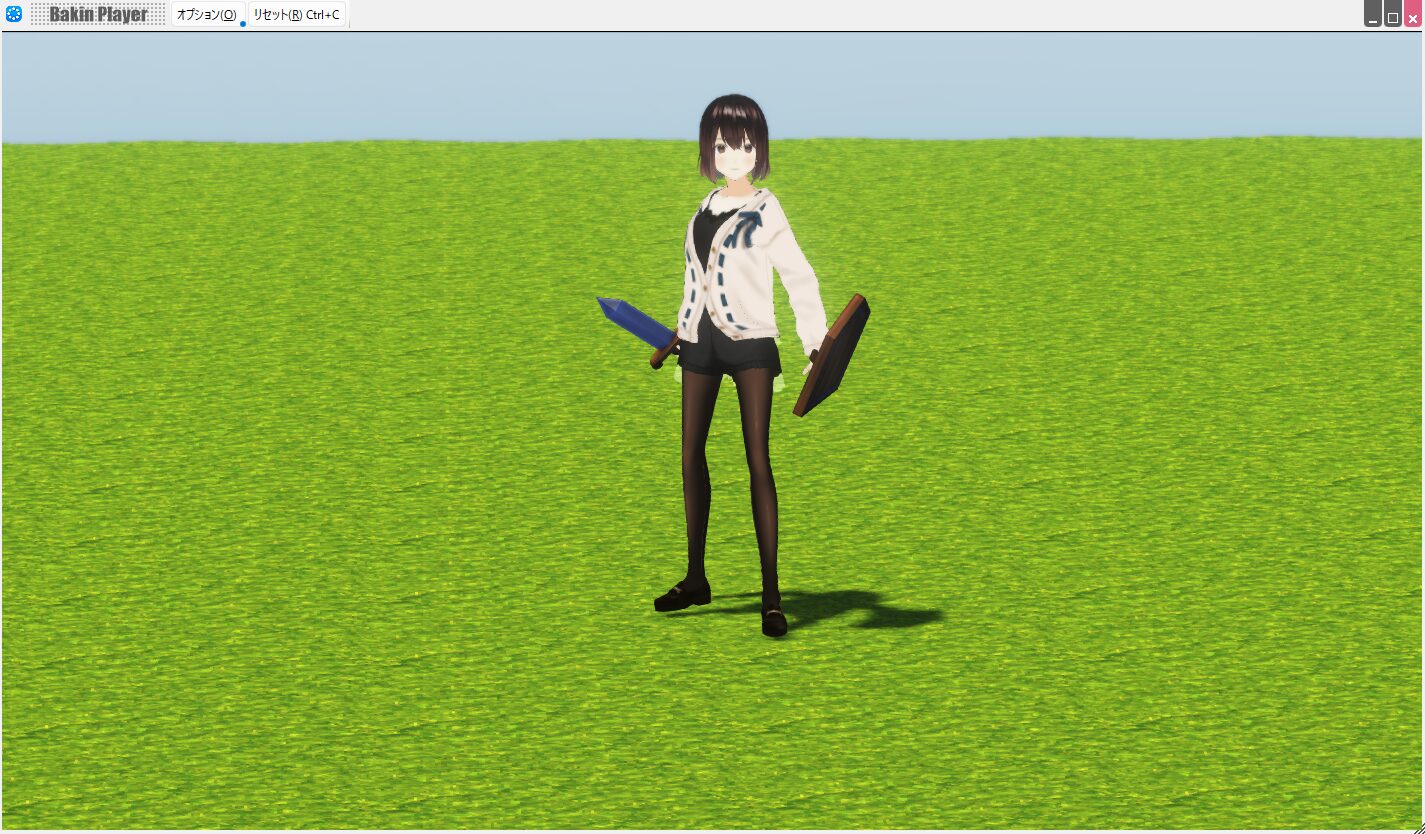Image resolution: width=1425 pixels, height=834 pixels.
Task: Click the blue dot indicator beside オプション
Action: coord(241,23)
